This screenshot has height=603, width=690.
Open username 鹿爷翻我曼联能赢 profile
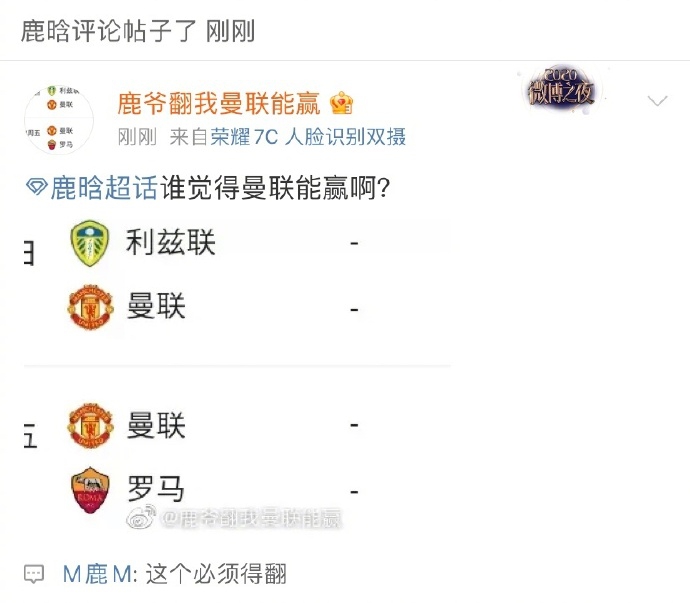tap(219, 103)
